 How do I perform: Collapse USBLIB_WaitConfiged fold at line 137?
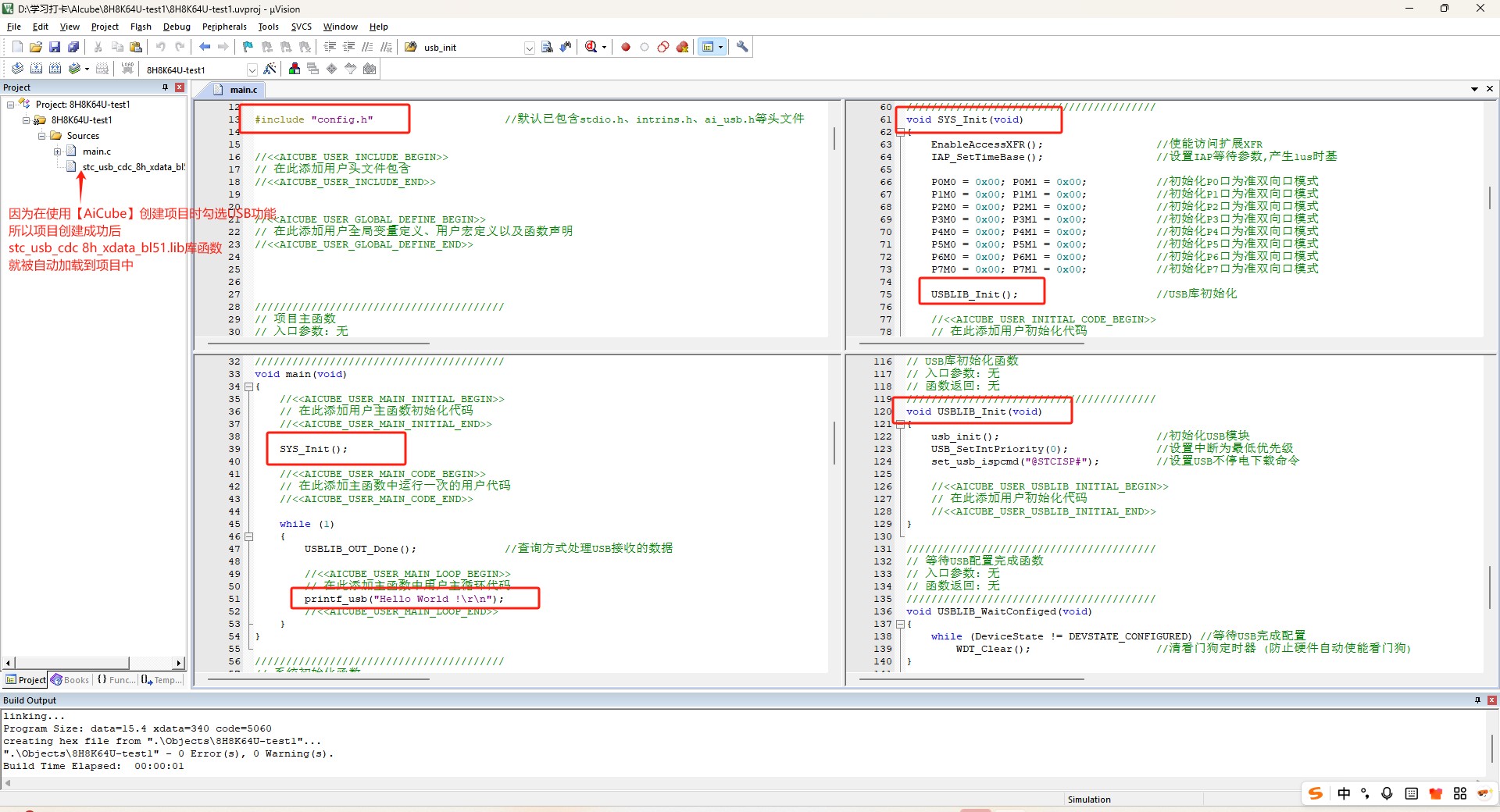(x=900, y=624)
